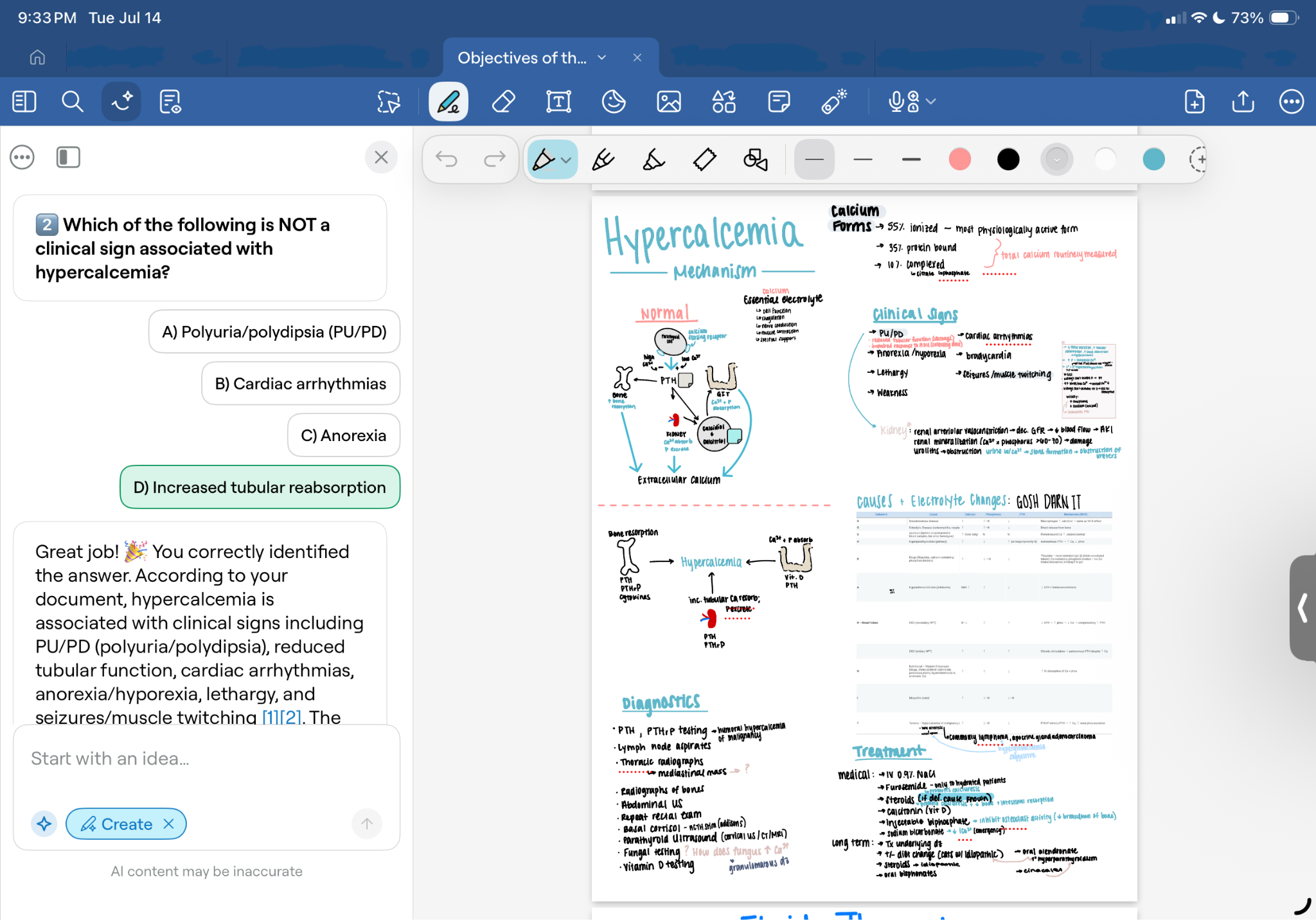This screenshot has height=920, width=1316.
Task: Select the laser pointer tool
Action: tap(834, 102)
